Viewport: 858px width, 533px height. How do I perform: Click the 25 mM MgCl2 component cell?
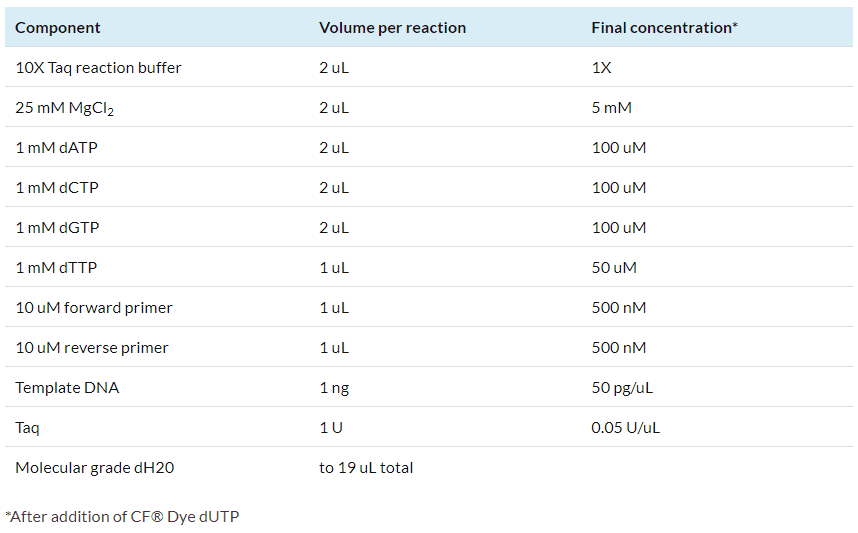point(65,108)
